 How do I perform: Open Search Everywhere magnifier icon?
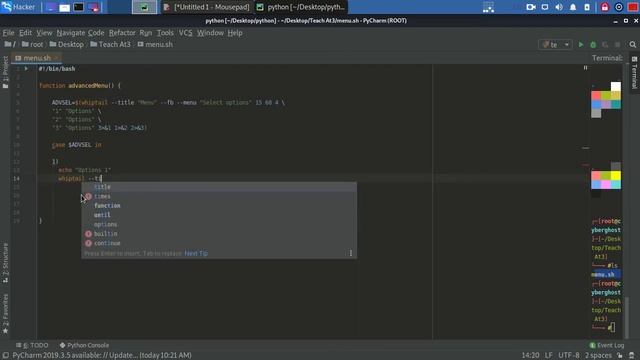[633, 44]
